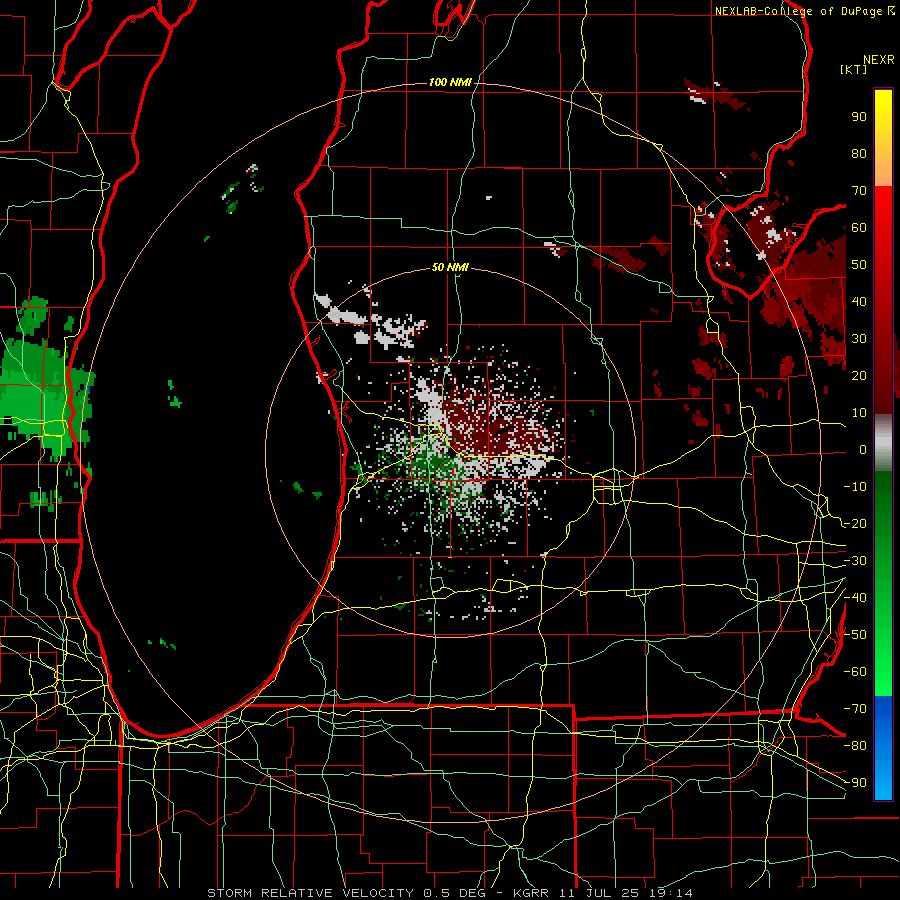The width and height of the screenshot is (900, 900).
Task: Click the 0 value on velocity scale
Action: 863,450
